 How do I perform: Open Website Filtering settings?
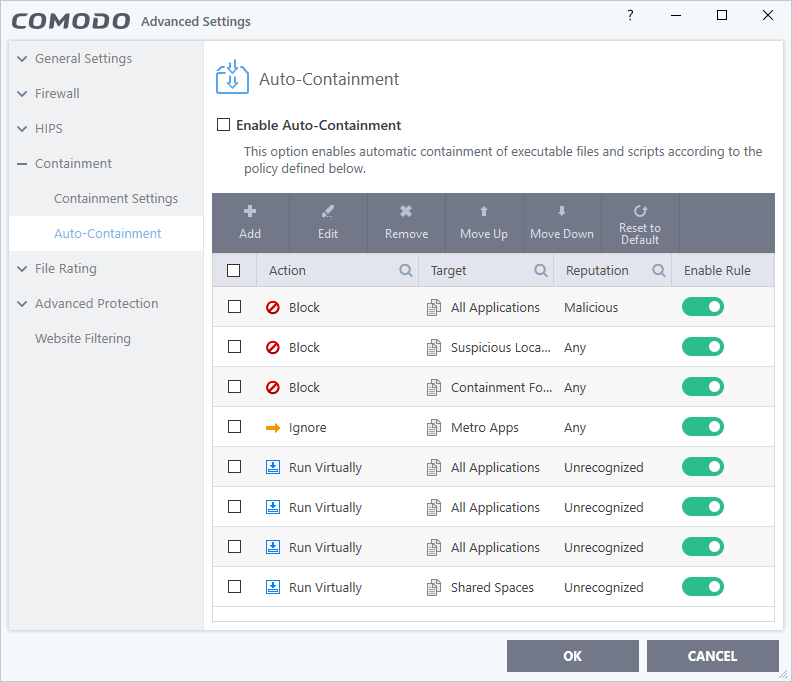[x=83, y=338]
